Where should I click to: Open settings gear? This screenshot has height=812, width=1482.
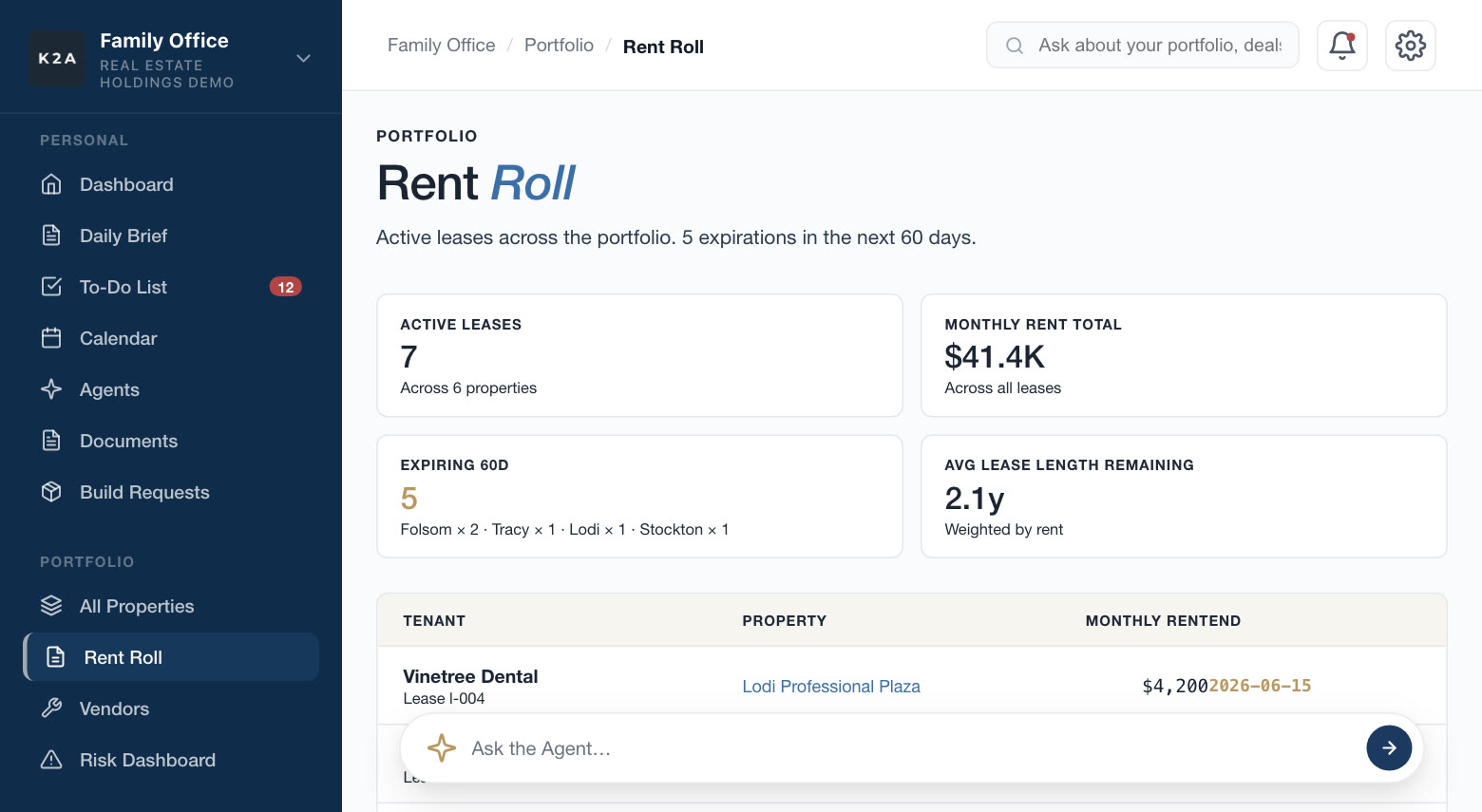1411,46
